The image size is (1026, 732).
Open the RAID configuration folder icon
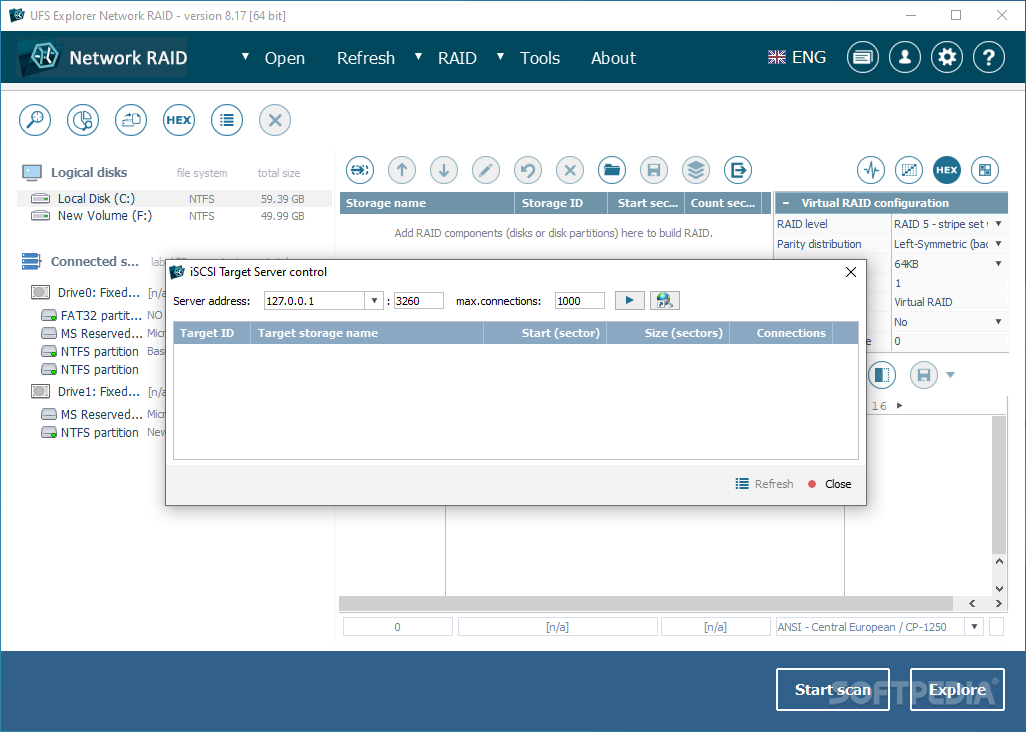pyautogui.click(x=612, y=170)
